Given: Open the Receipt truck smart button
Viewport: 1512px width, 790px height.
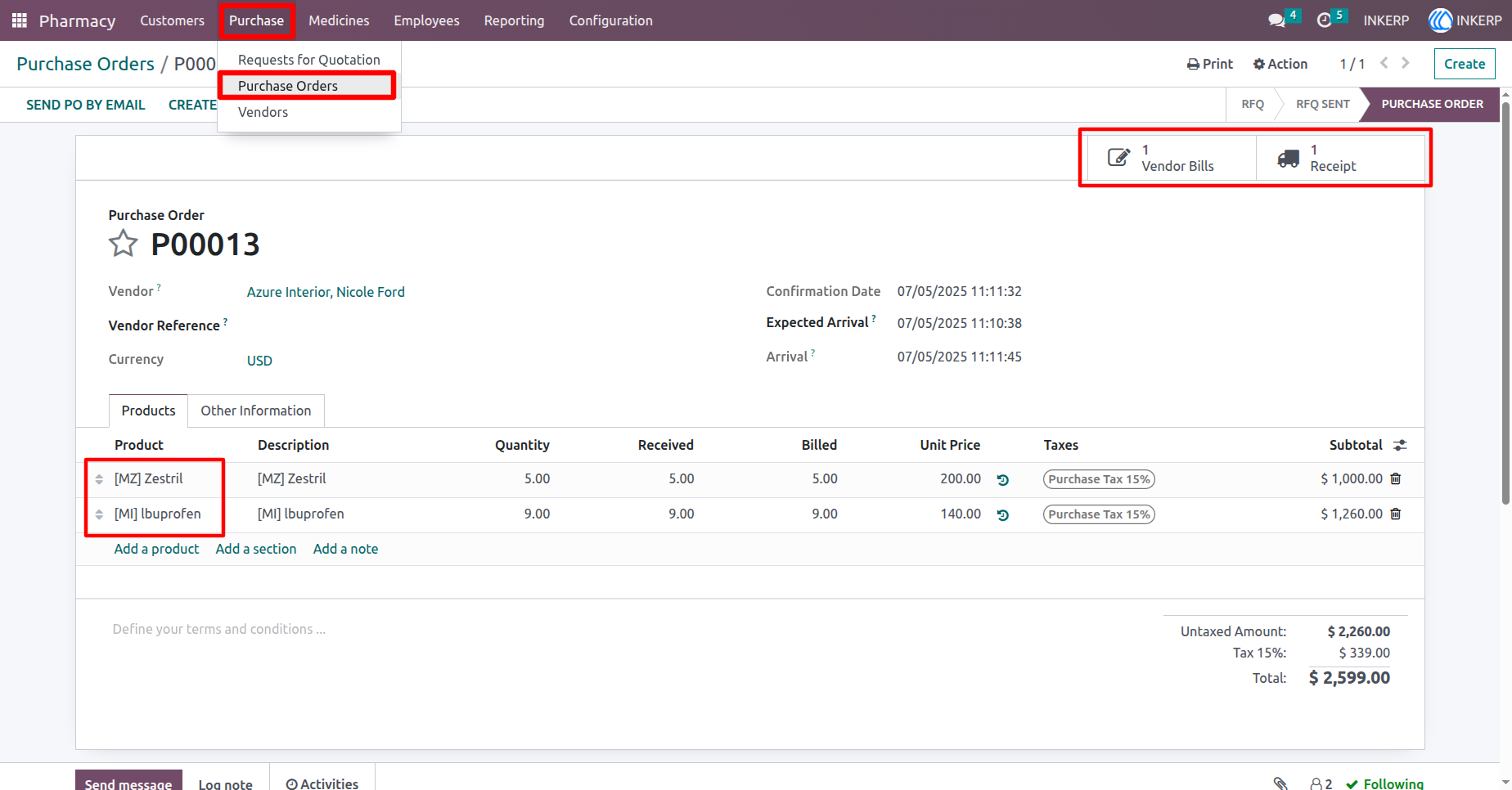Looking at the screenshot, I should click(x=1340, y=158).
